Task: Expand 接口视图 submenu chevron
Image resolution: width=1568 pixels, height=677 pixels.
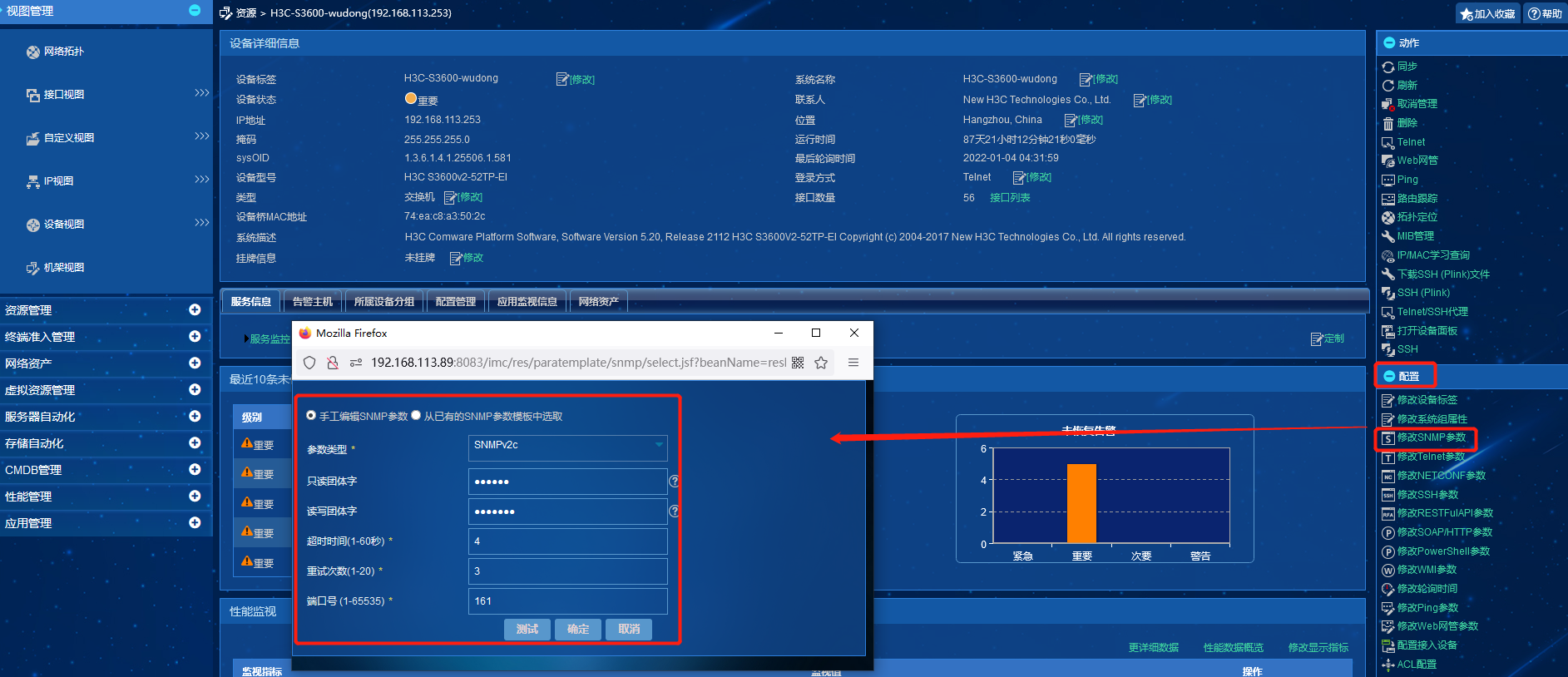Action: tap(201, 93)
